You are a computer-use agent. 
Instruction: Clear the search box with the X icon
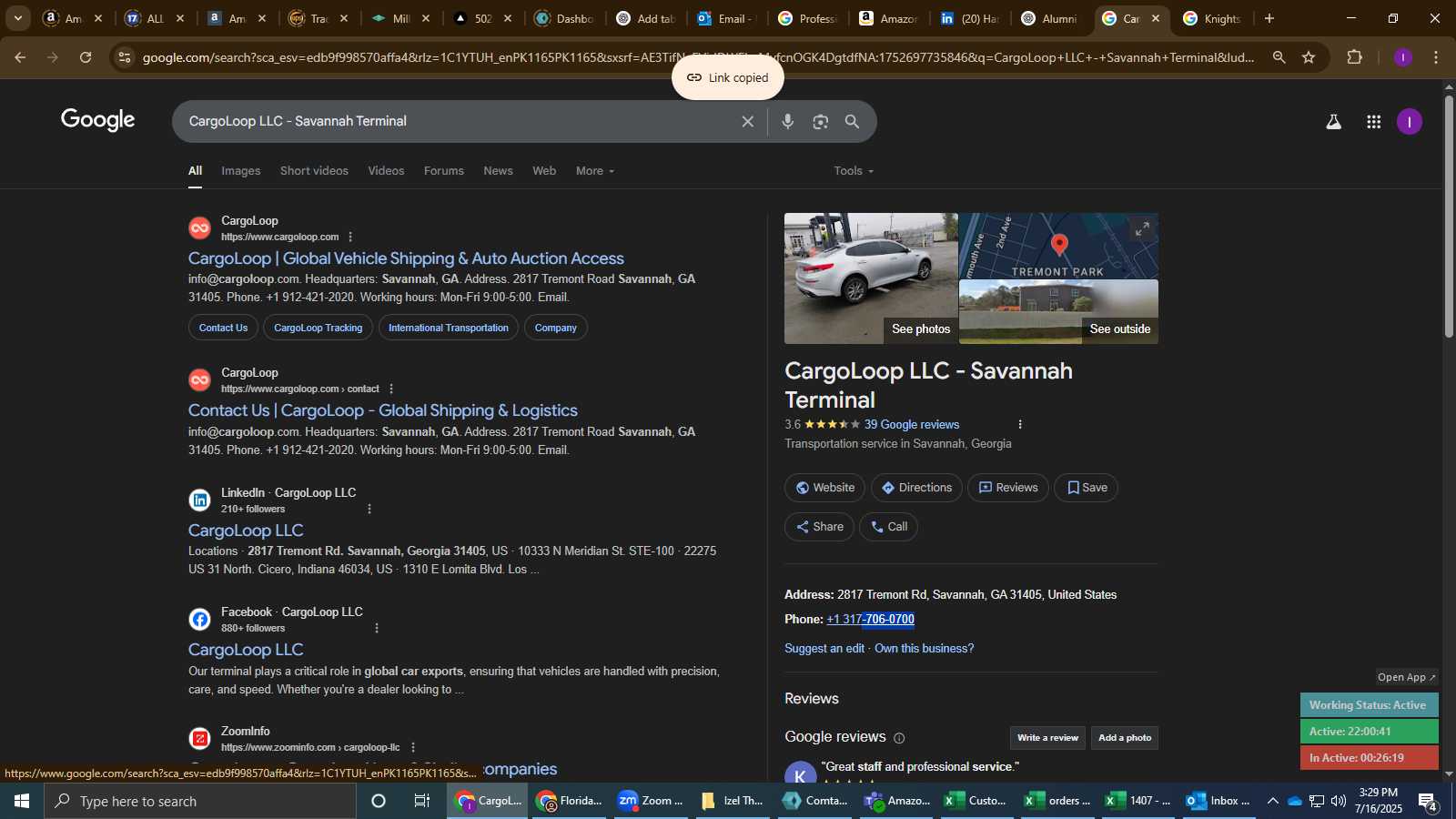click(747, 121)
